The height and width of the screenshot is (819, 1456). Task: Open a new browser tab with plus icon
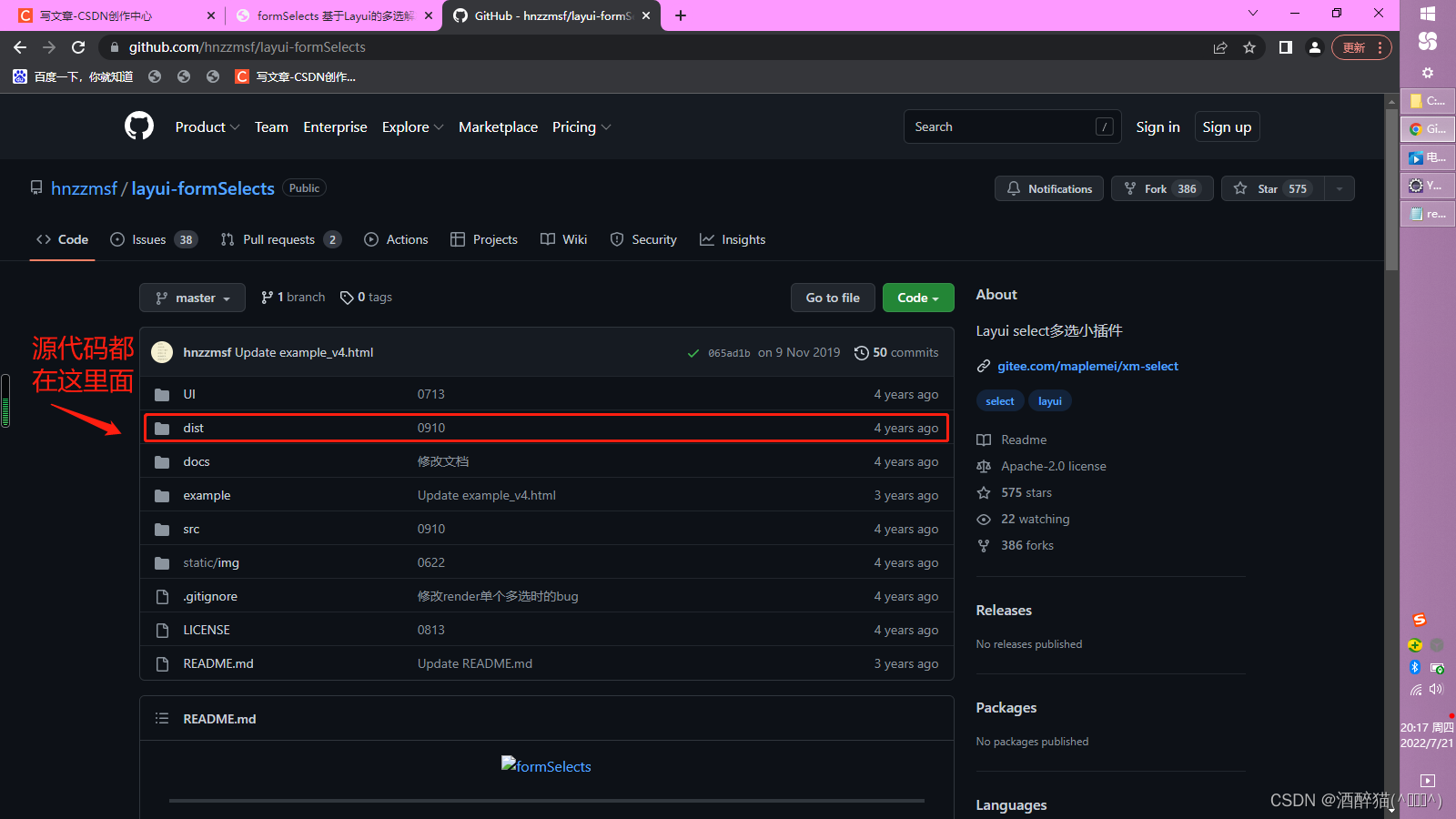[681, 15]
